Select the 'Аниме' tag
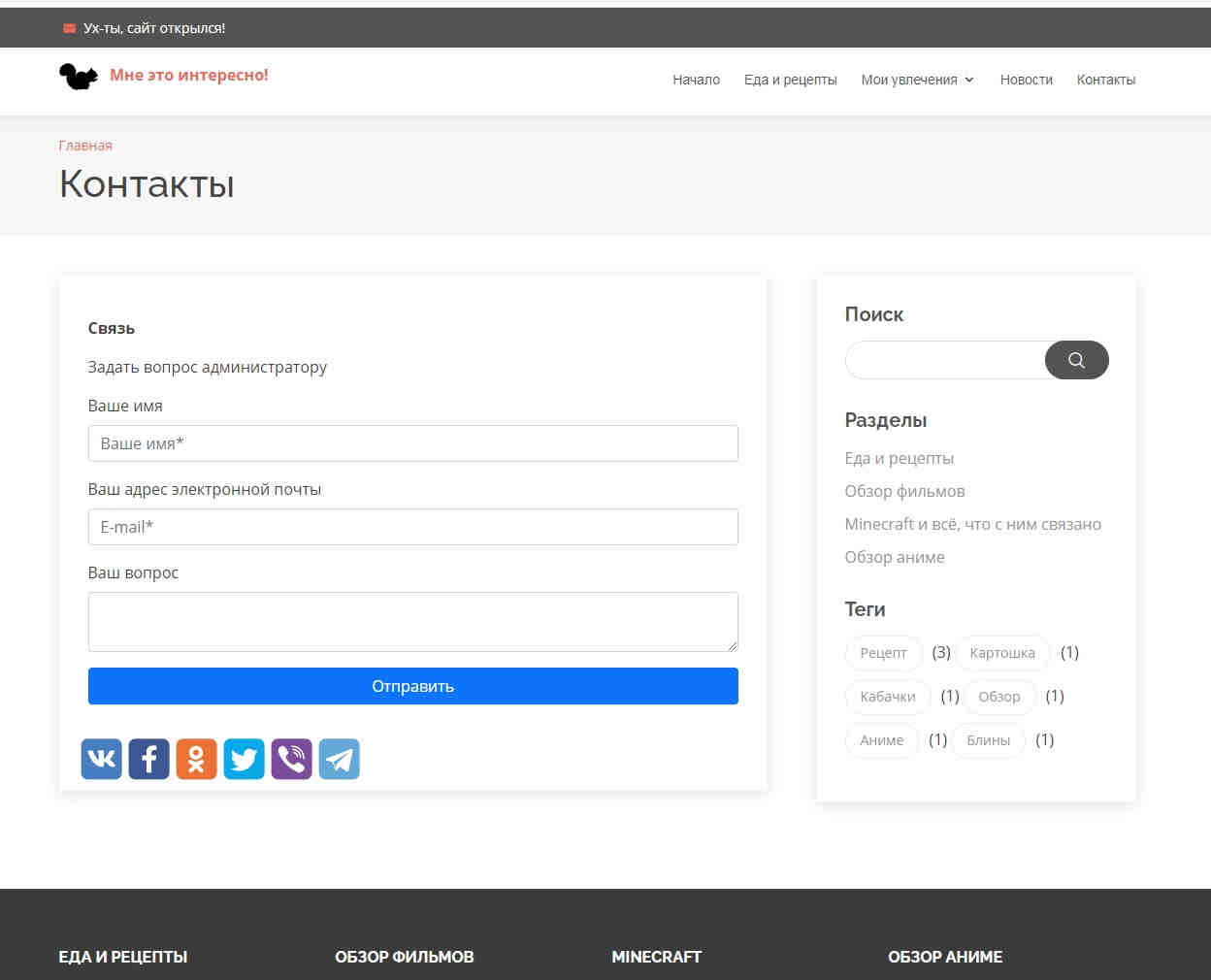 click(x=881, y=739)
